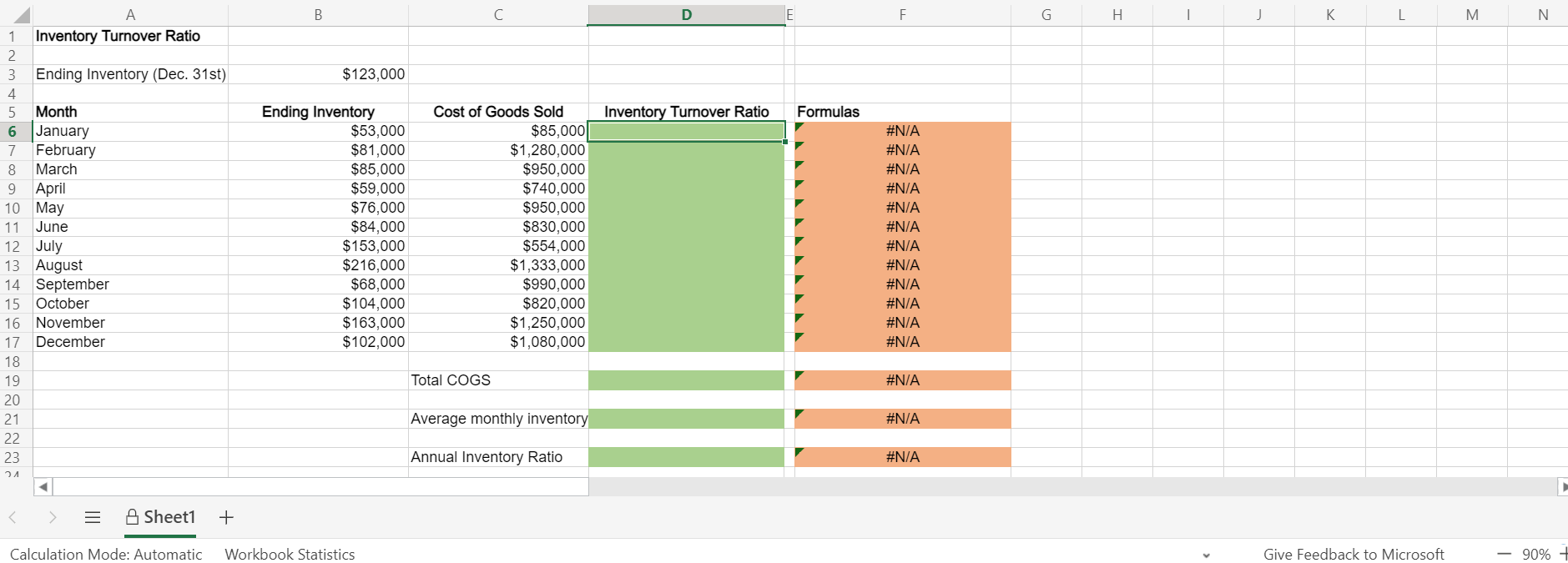This screenshot has height=563, width=1568.
Task: Select 'Total COGS' label cell
Action: coord(498,380)
